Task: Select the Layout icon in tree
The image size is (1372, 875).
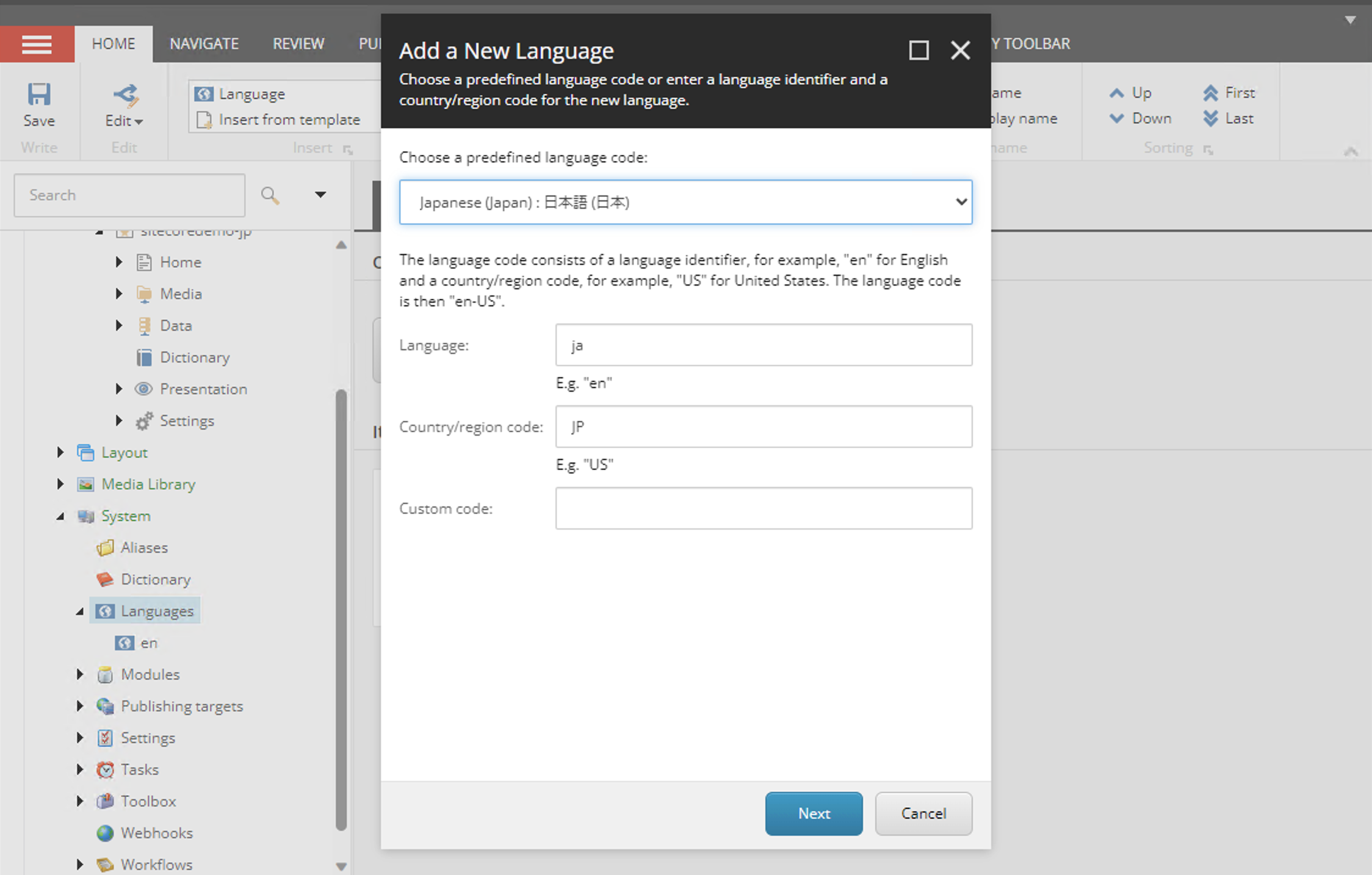Action: click(85, 453)
